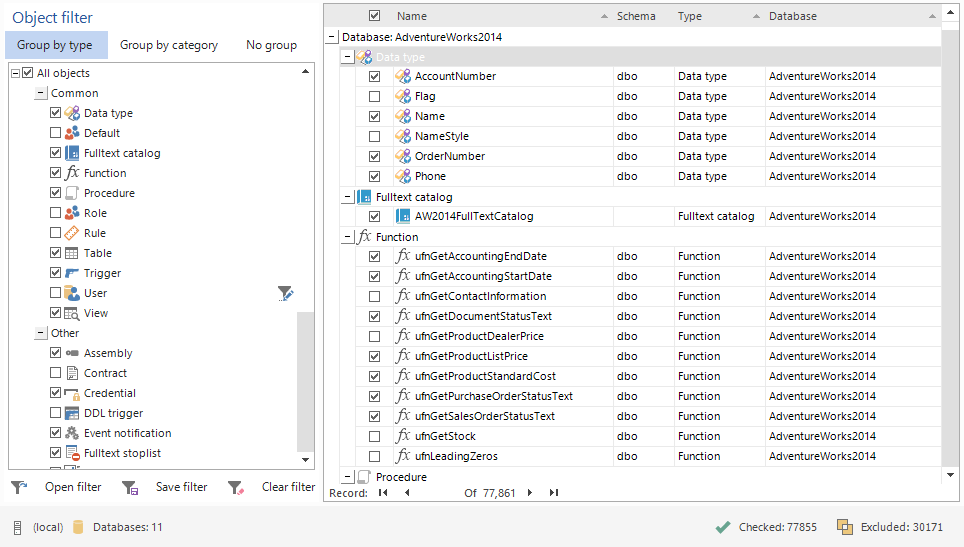Click the Assembly icon in the filter tree

pyautogui.click(x=72, y=353)
